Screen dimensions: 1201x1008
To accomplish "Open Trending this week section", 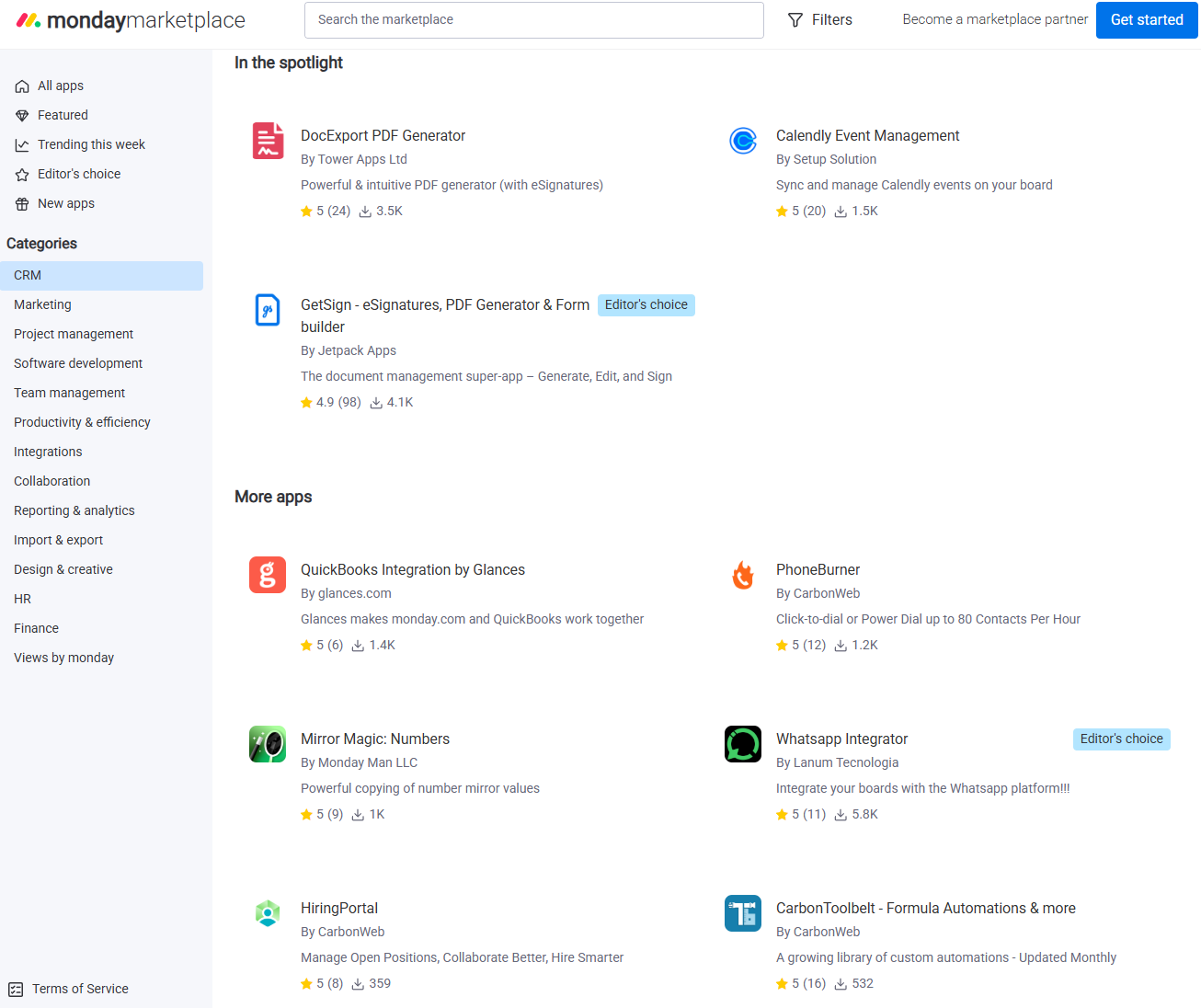I will pyautogui.click(x=89, y=143).
